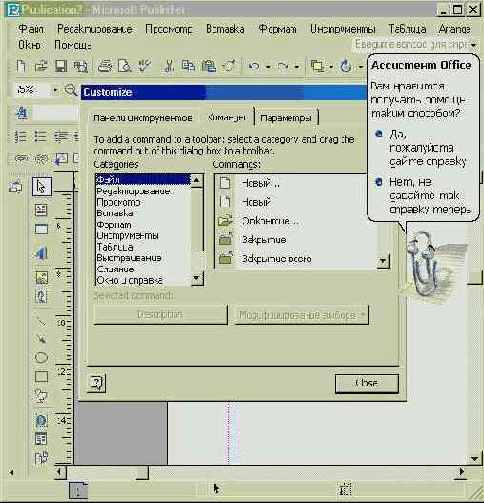Switch to the Команды tab
Viewport: 484px width, 503px height.
point(227,117)
